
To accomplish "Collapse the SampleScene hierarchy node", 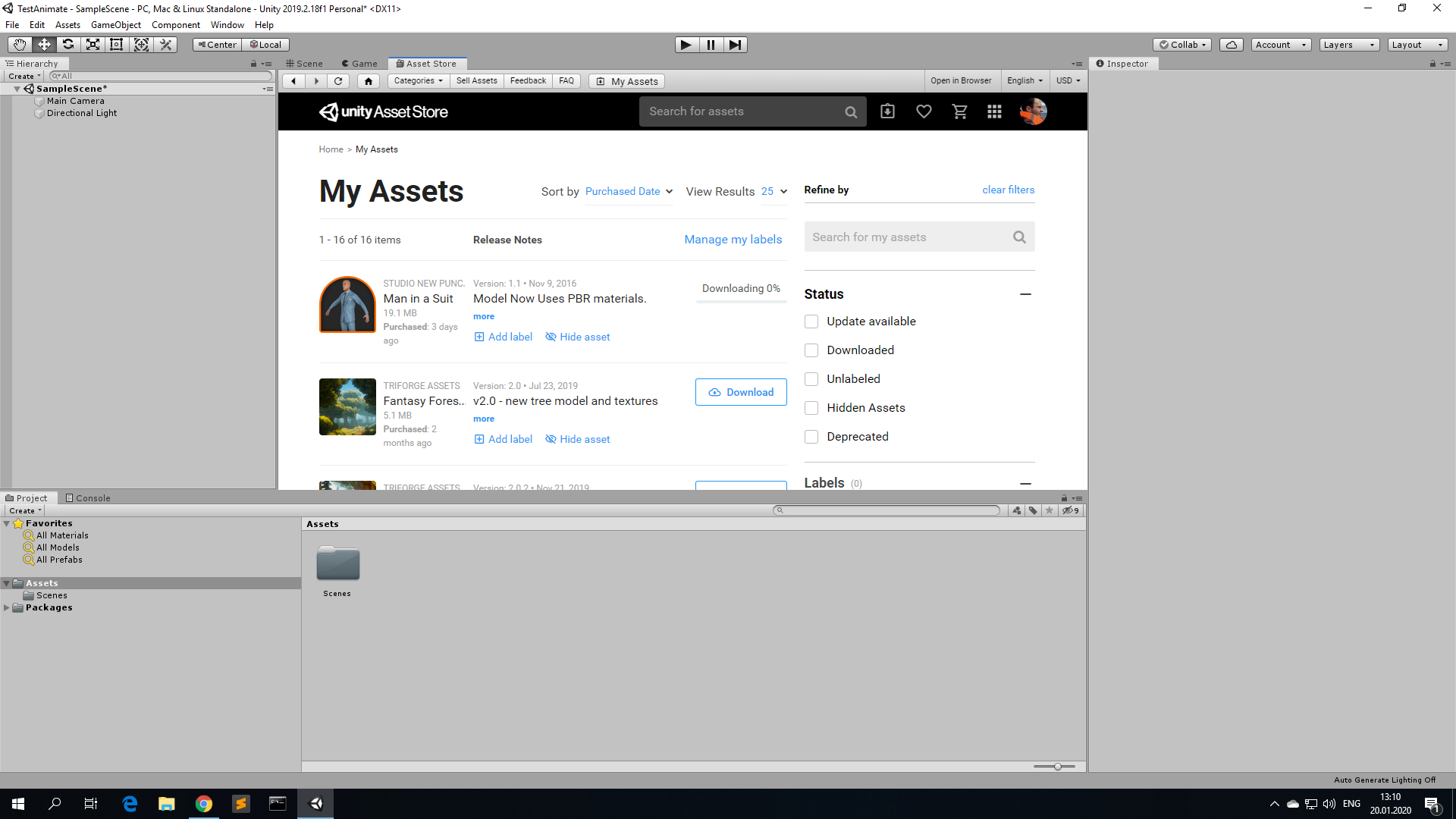I will coord(17,89).
